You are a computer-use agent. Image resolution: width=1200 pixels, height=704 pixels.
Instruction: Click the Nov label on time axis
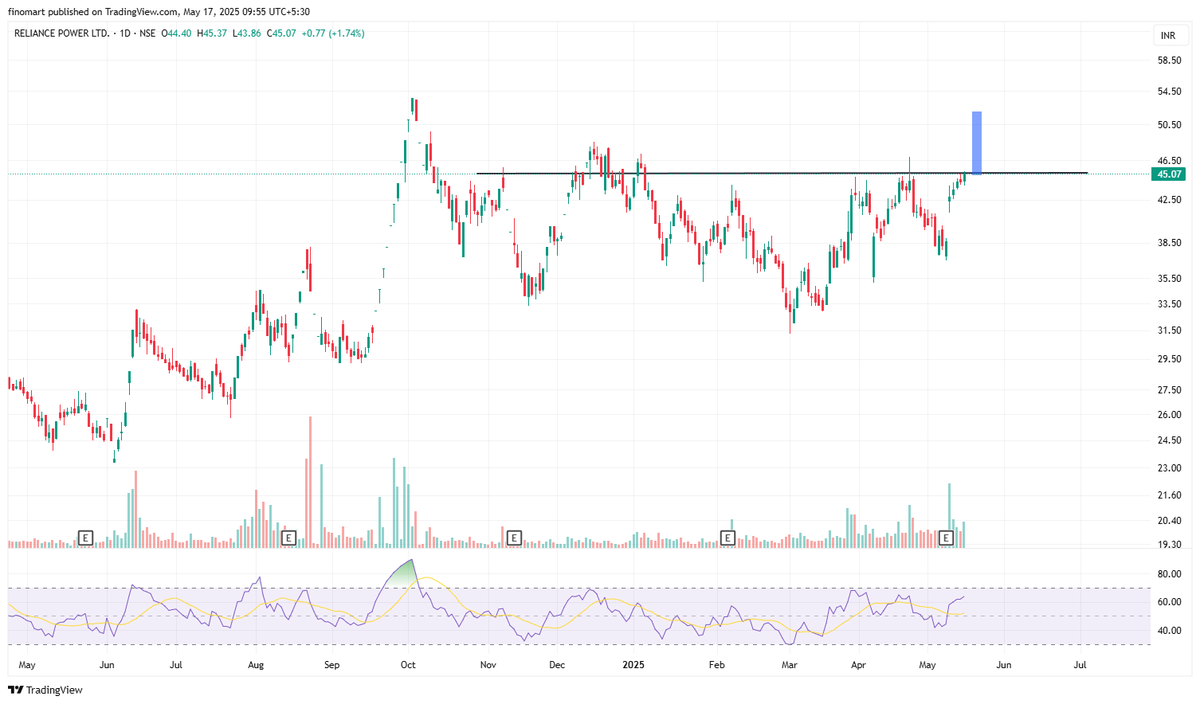click(488, 664)
